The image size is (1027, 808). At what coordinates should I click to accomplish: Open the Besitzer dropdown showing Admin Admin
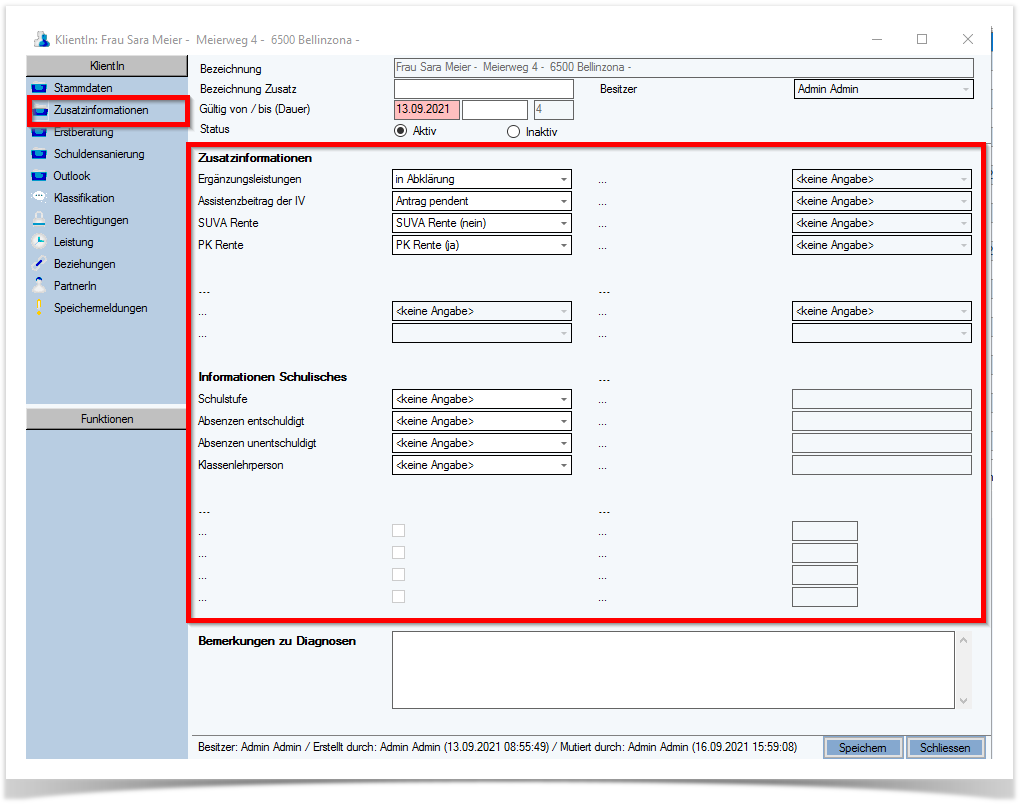pyautogui.click(x=884, y=89)
